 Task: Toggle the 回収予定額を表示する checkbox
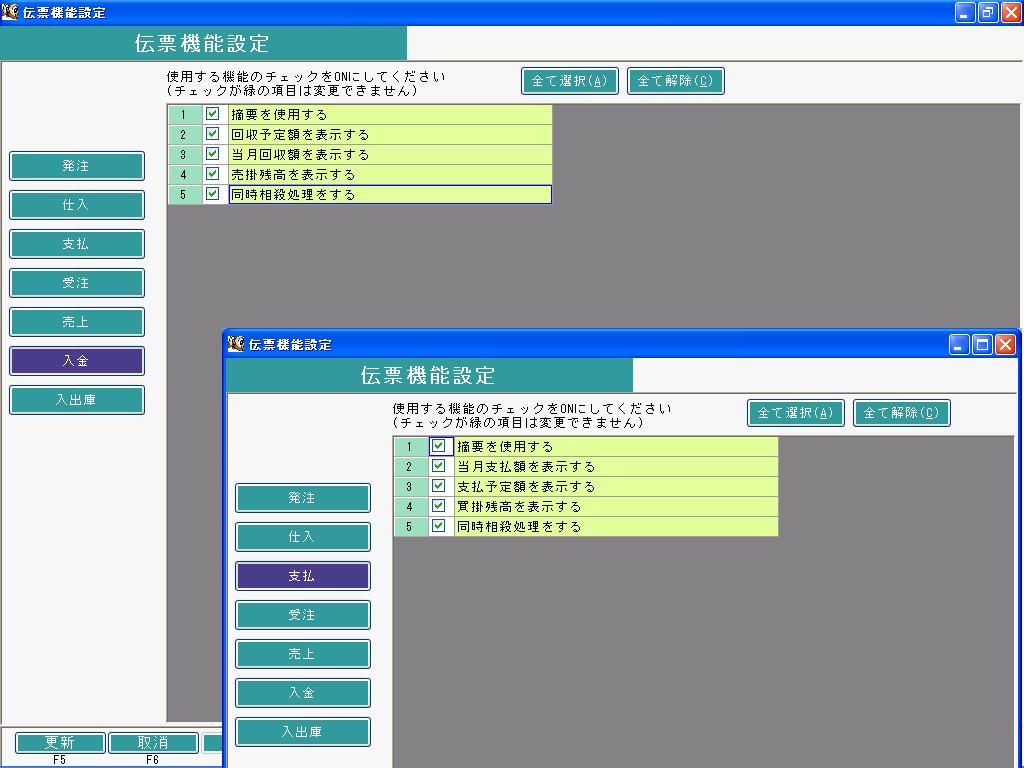point(212,134)
